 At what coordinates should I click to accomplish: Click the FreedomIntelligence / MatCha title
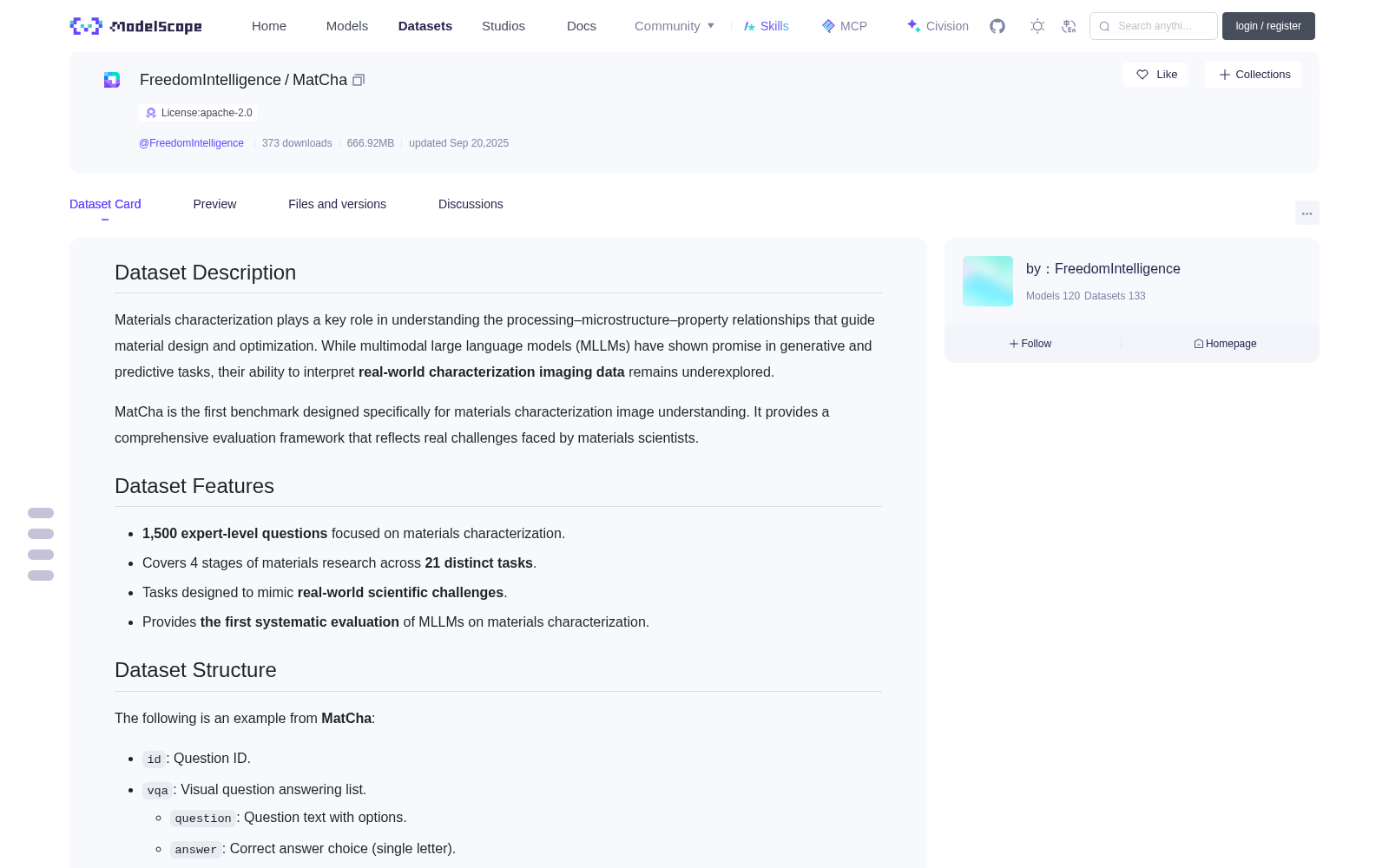243,80
